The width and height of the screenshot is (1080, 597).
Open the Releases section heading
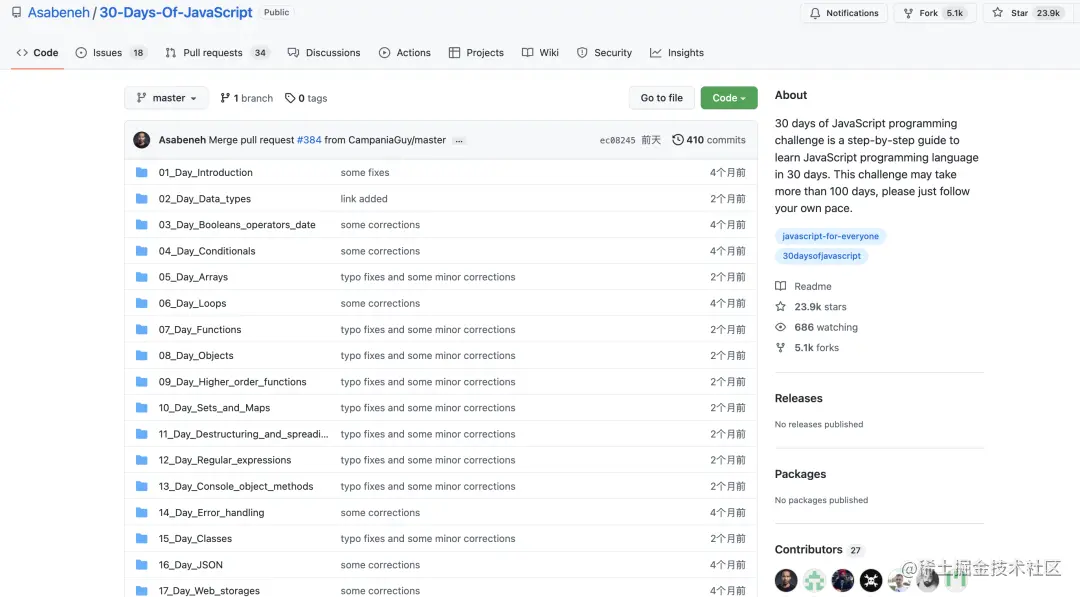798,398
